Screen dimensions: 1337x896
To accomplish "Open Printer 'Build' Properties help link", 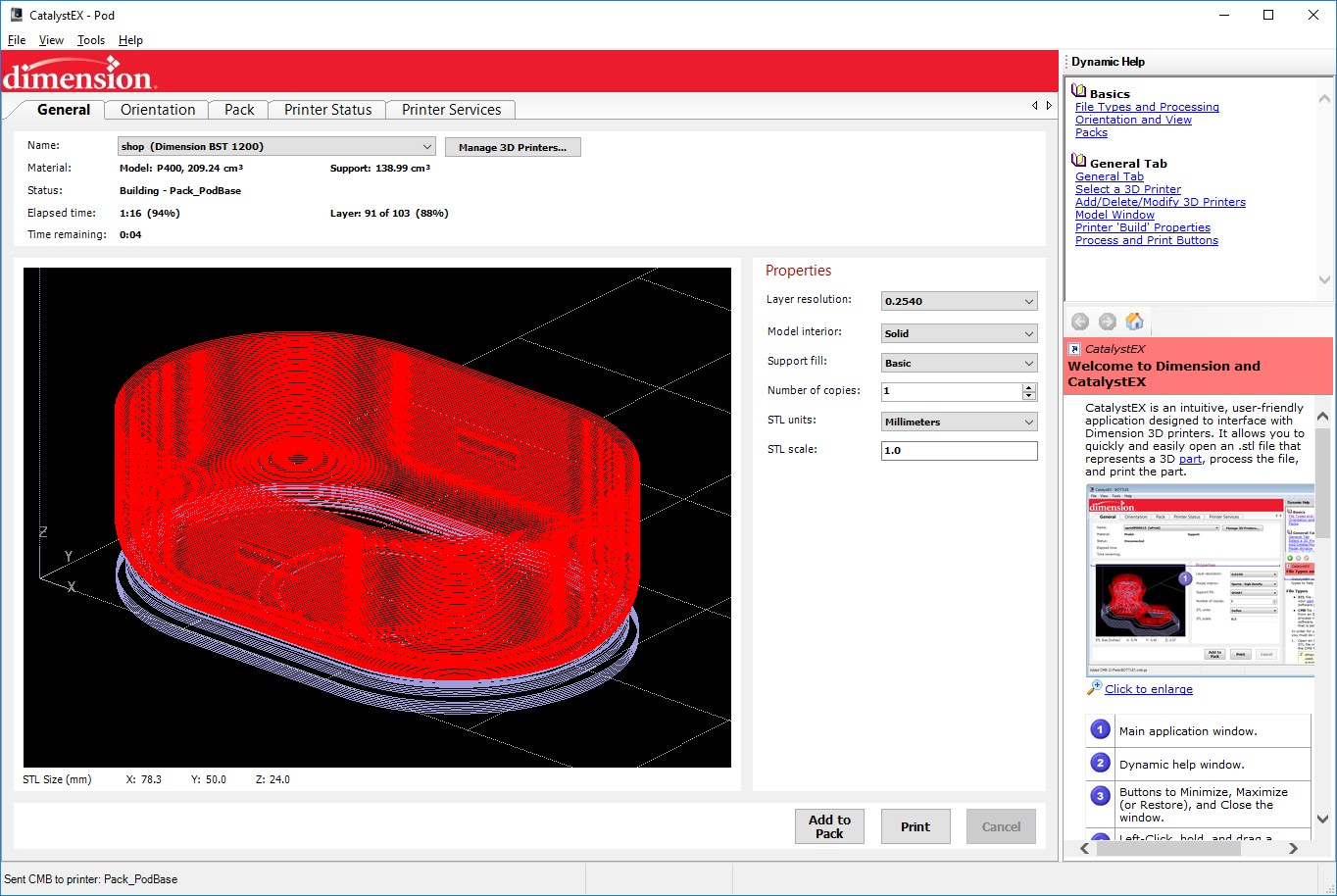I will (x=1143, y=227).
